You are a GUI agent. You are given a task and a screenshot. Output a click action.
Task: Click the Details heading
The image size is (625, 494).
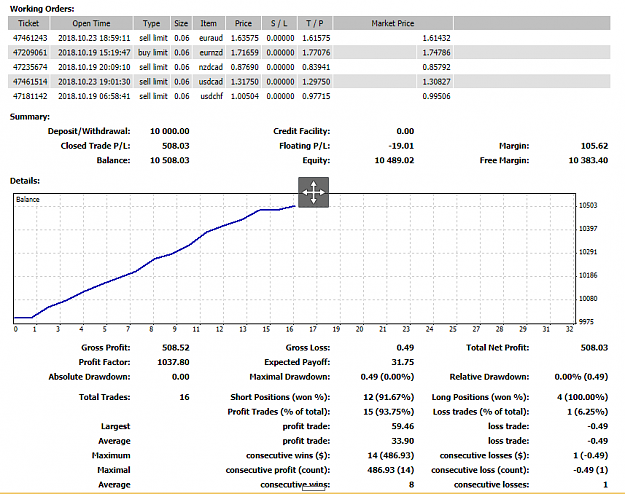coord(25,181)
